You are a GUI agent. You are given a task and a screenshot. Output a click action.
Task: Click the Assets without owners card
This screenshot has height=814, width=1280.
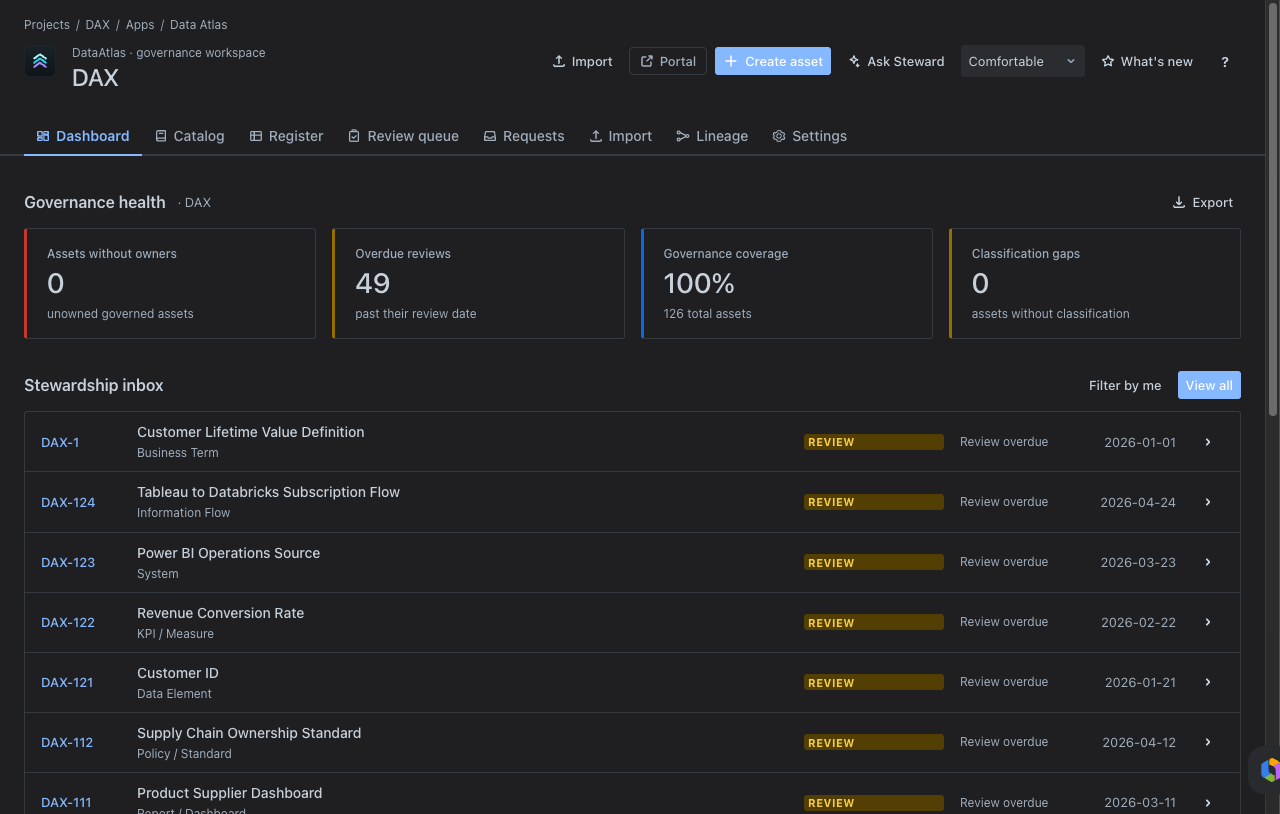[170, 283]
